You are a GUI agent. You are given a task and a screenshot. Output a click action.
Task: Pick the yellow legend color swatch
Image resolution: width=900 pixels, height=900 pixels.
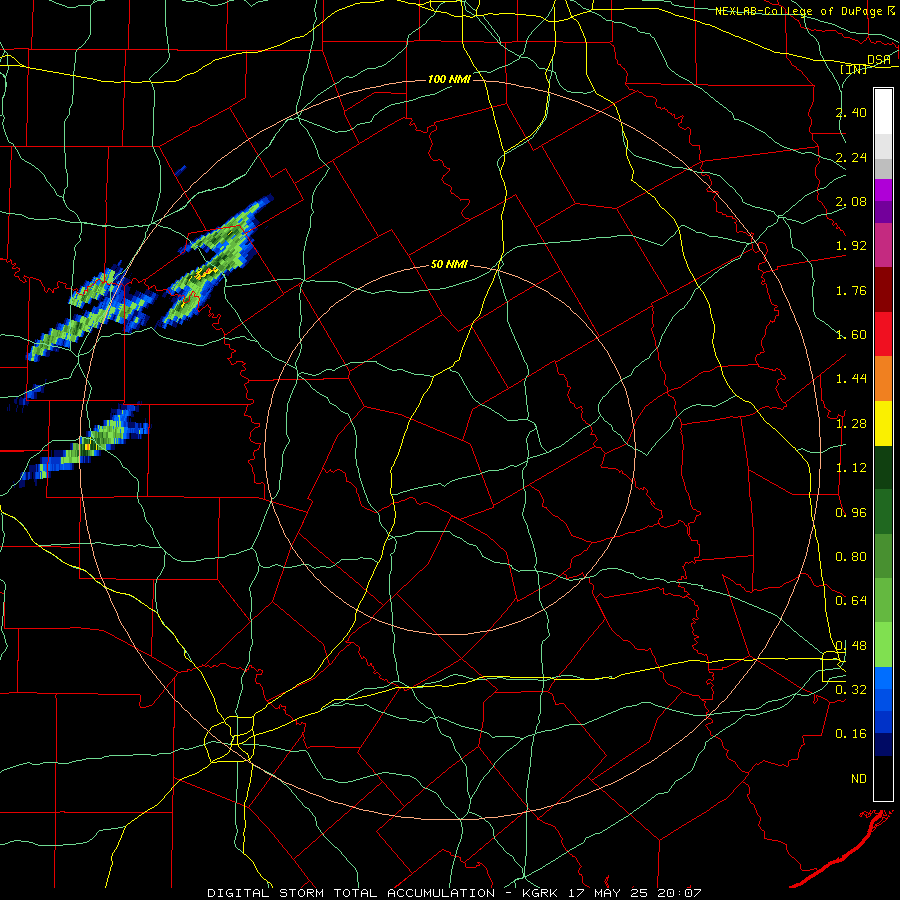pos(883,424)
